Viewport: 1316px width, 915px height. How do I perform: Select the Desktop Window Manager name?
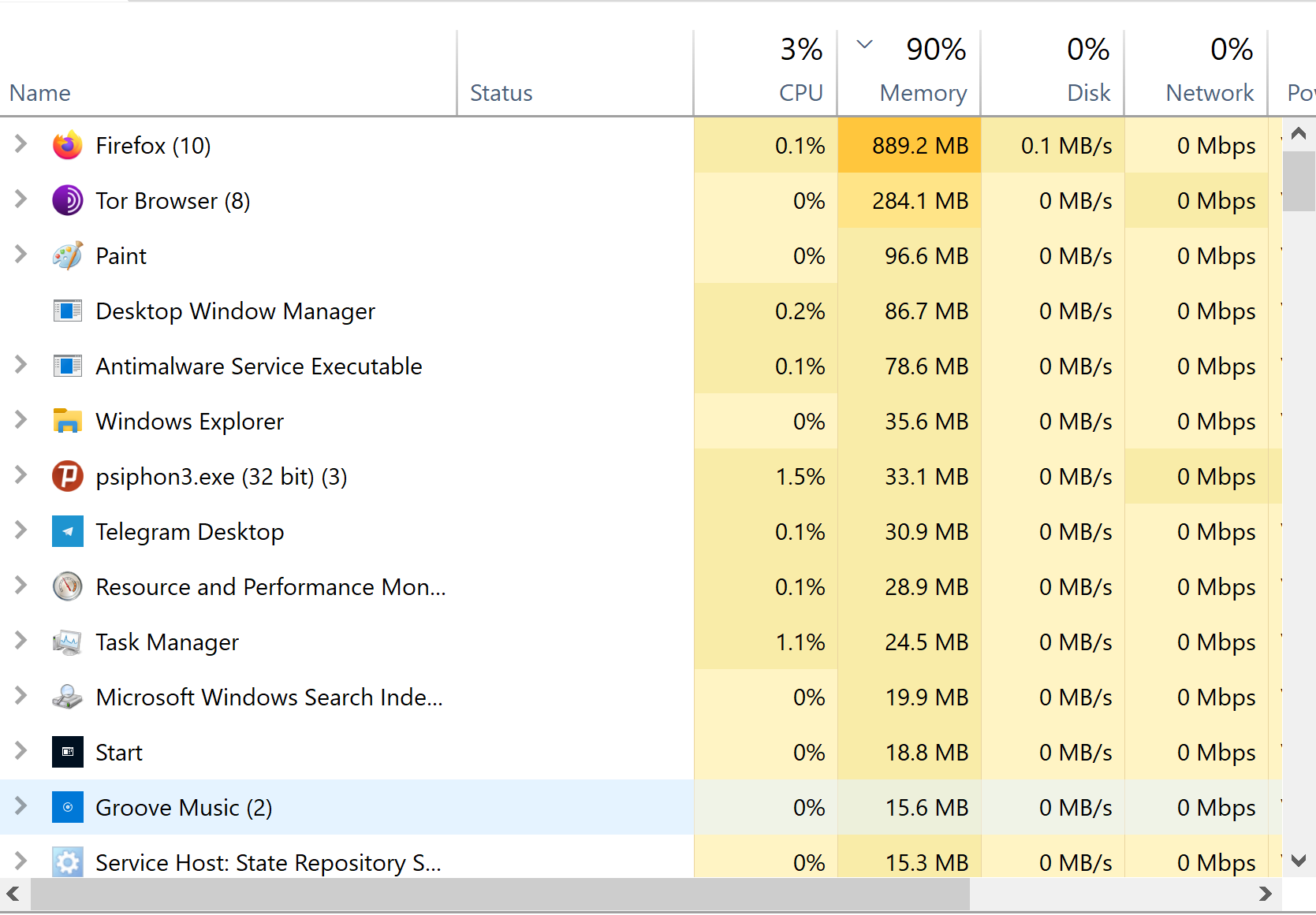click(x=235, y=311)
